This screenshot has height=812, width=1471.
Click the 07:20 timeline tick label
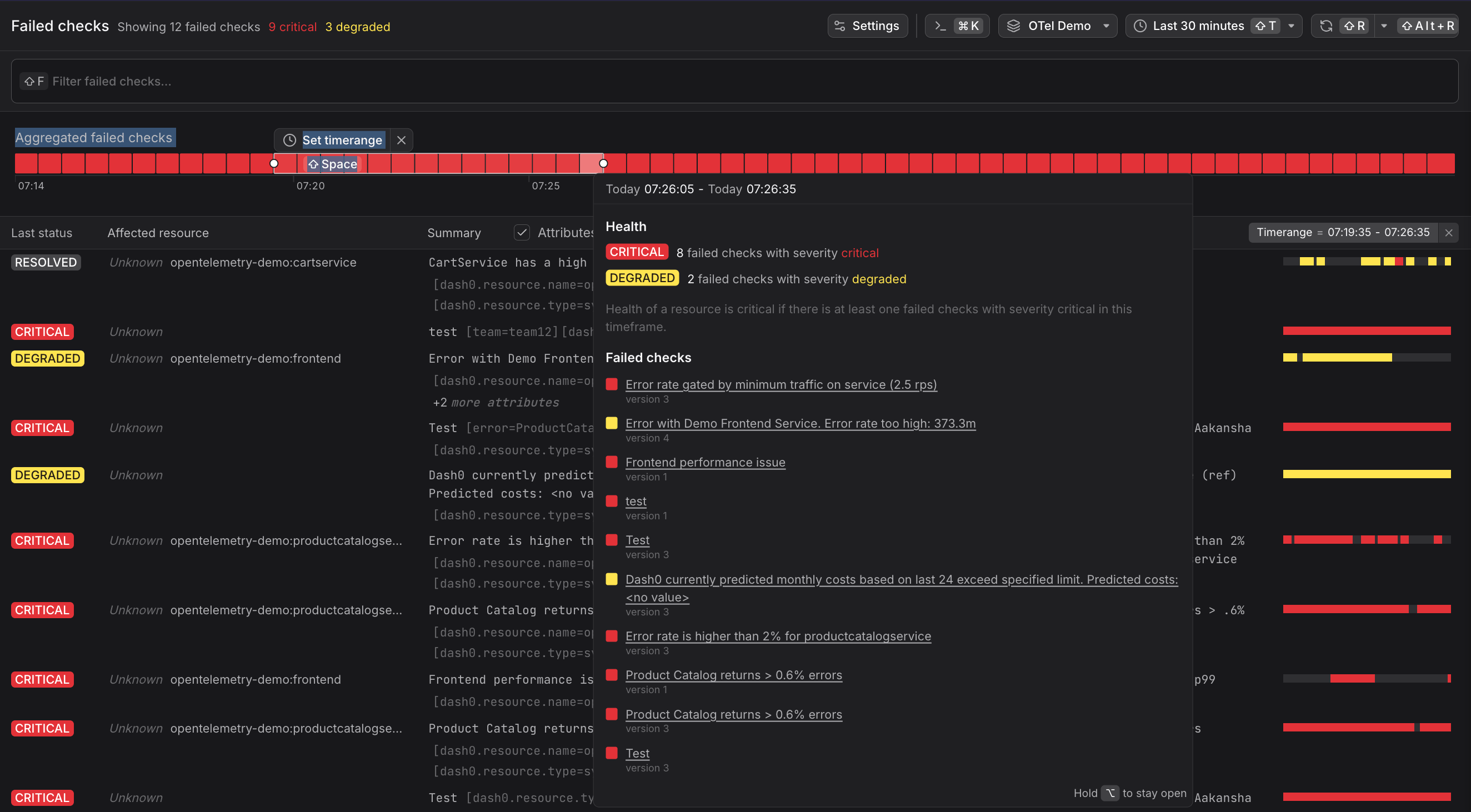[x=310, y=186]
